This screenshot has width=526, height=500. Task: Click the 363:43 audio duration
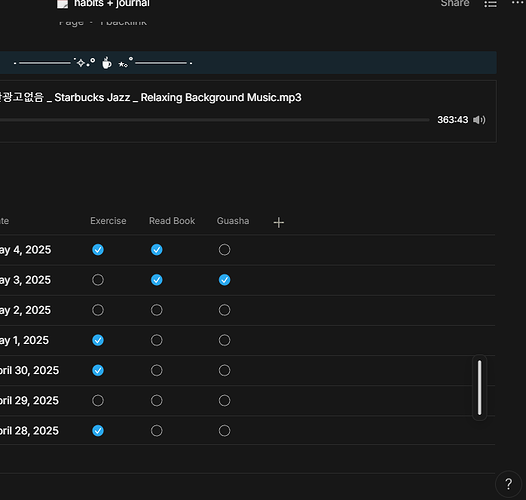[x=453, y=120]
